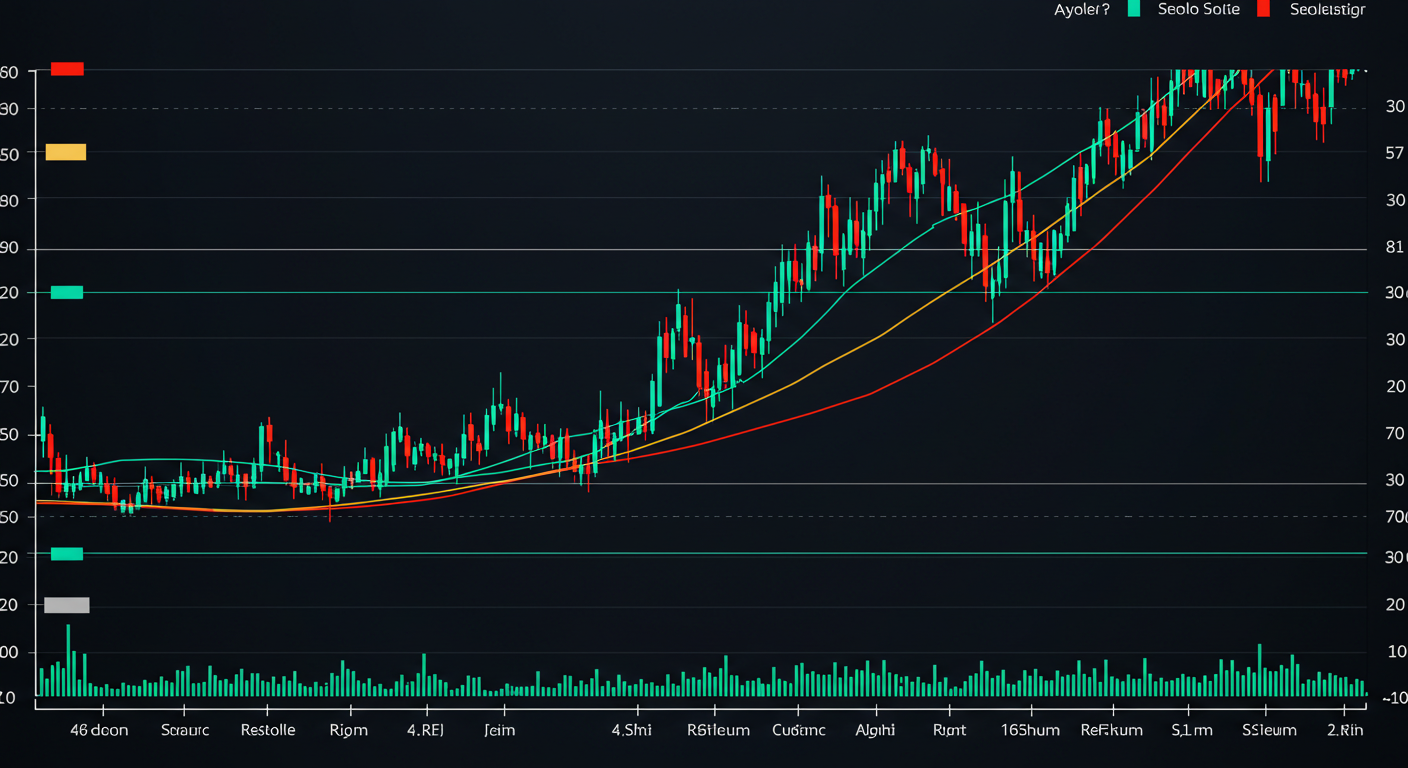Viewport: 1408px width, 768px height.
Task: Click the R6tleum time label
Action: (716, 730)
